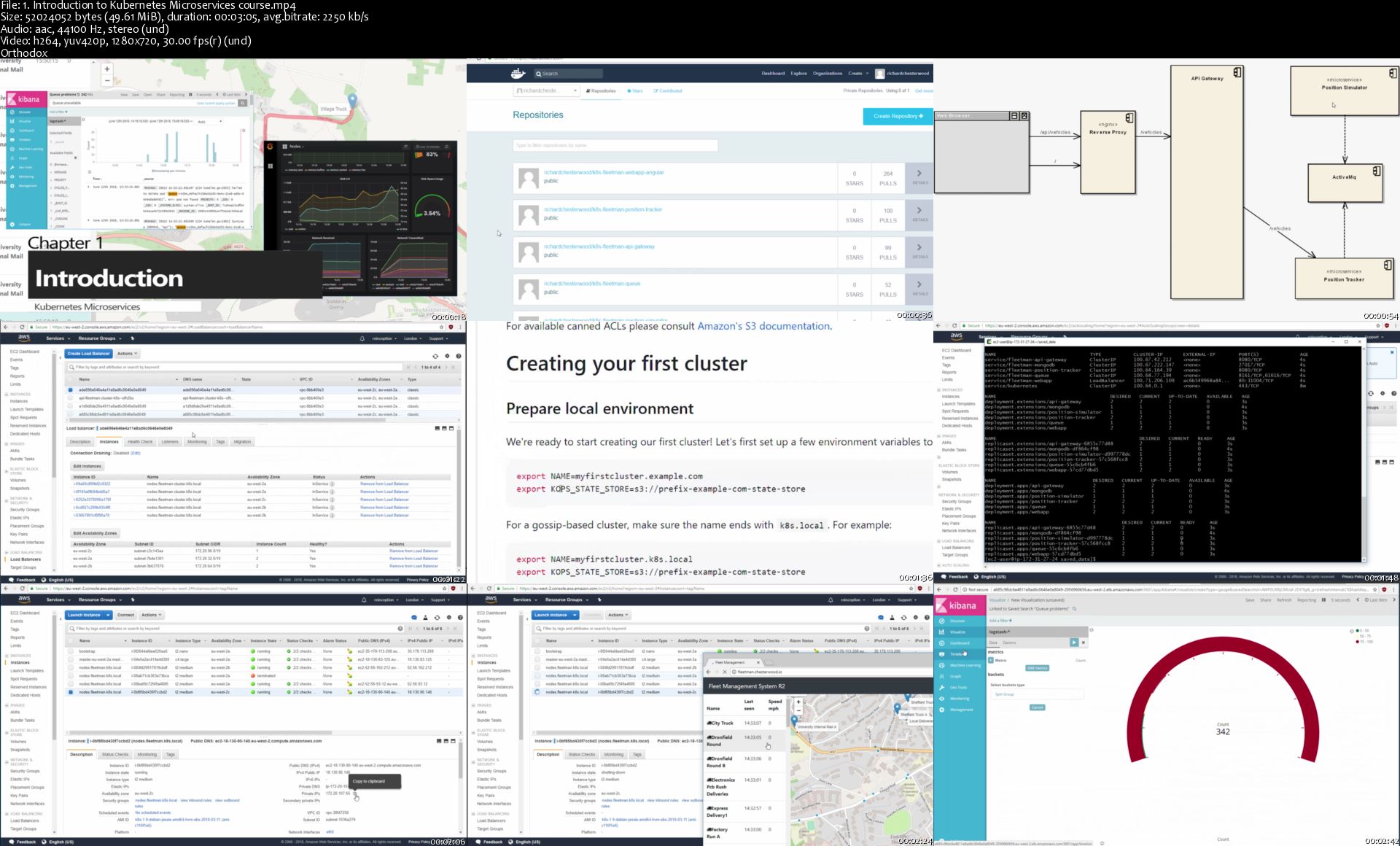Open Dashboard in the Kibana gauge sidebar

(958, 643)
